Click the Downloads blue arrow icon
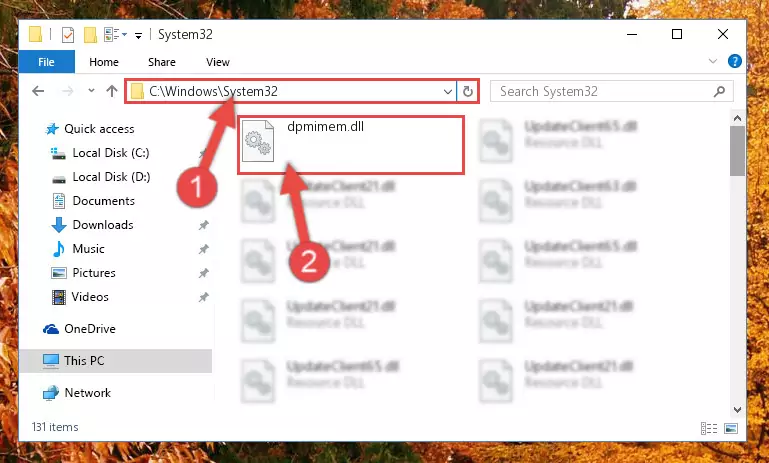Viewport: 769px width, 463px height. click(59, 225)
